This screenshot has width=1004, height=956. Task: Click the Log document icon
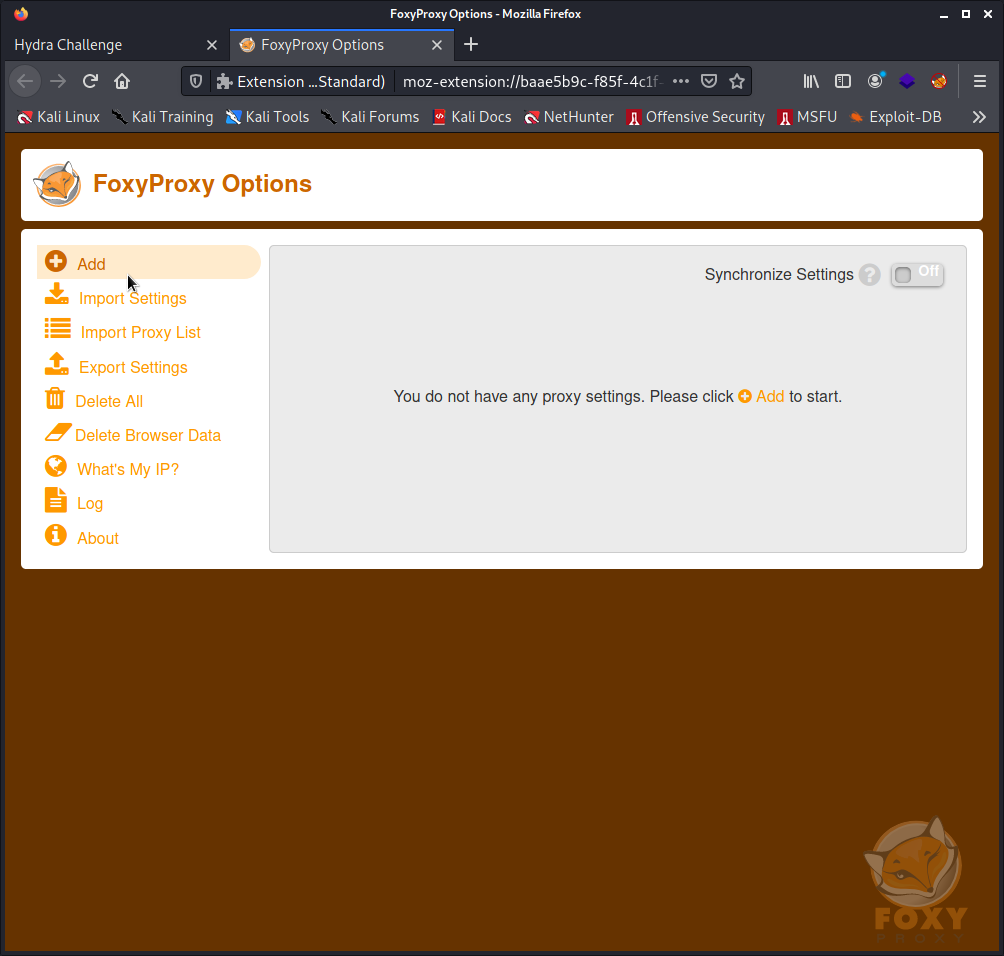coord(56,500)
